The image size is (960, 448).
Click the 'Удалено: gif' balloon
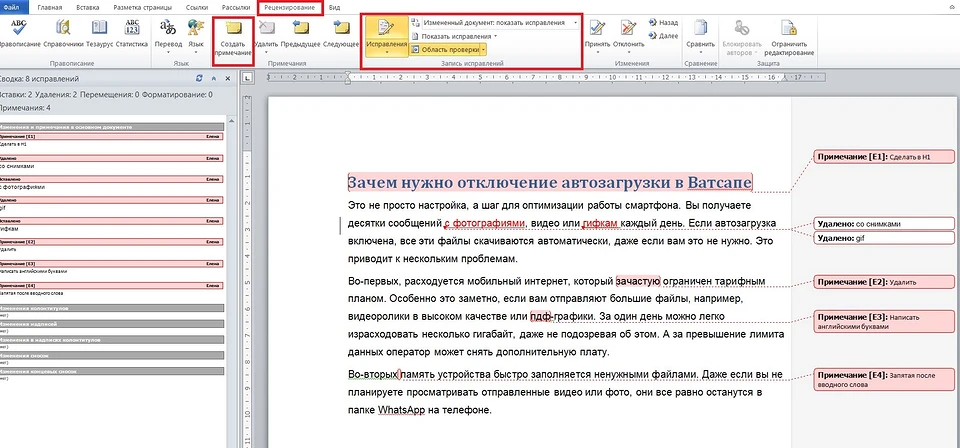click(x=883, y=237)
